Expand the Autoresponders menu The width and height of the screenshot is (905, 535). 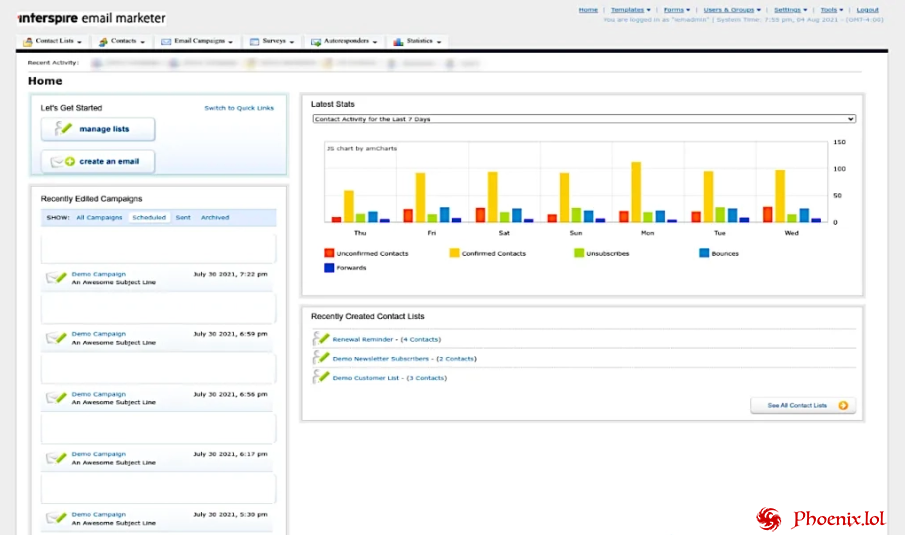click(346, 42)
